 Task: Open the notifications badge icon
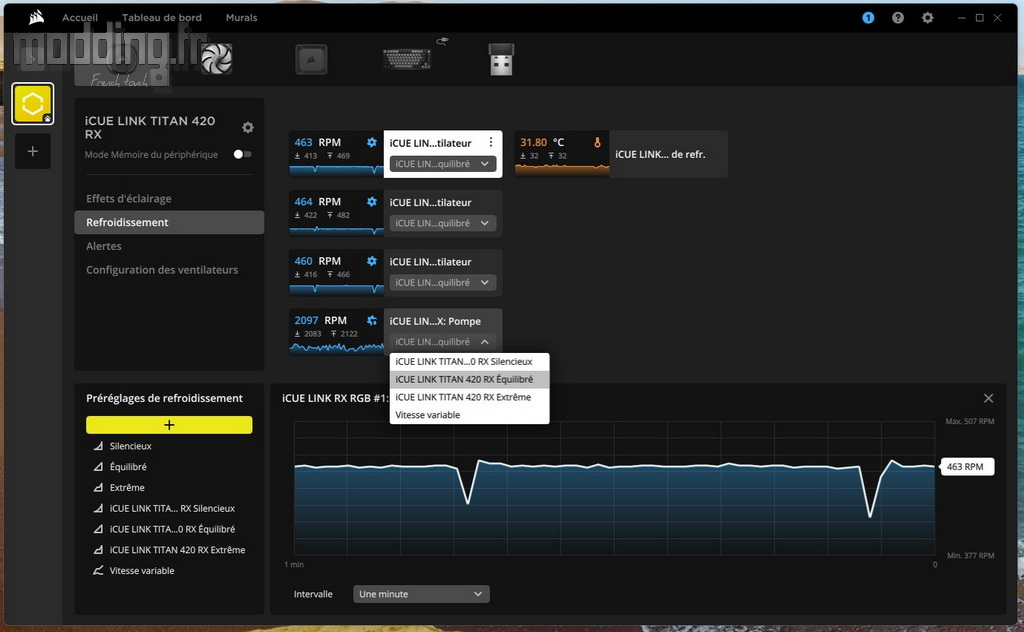coord(868,18)
